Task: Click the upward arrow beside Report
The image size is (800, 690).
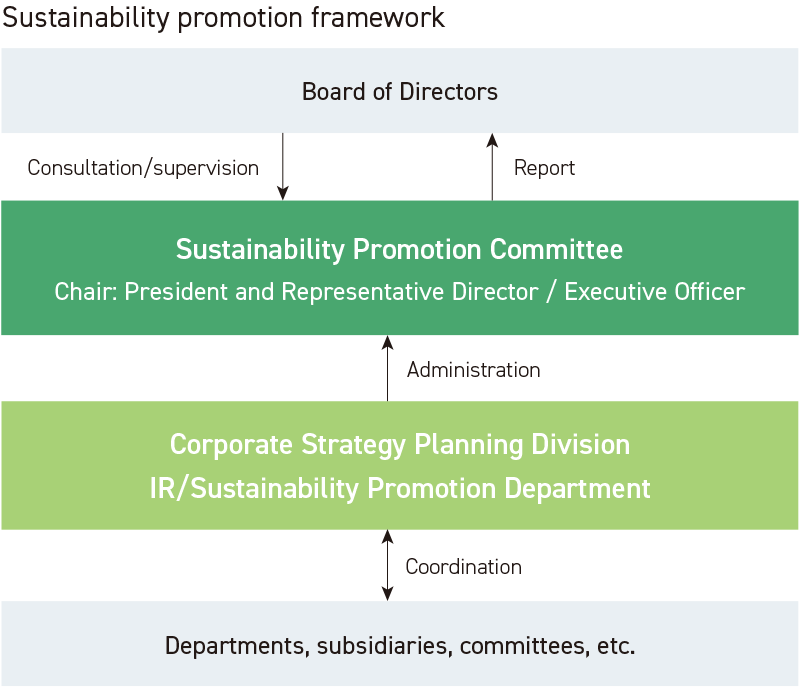Action: click(x=492, y=166)
